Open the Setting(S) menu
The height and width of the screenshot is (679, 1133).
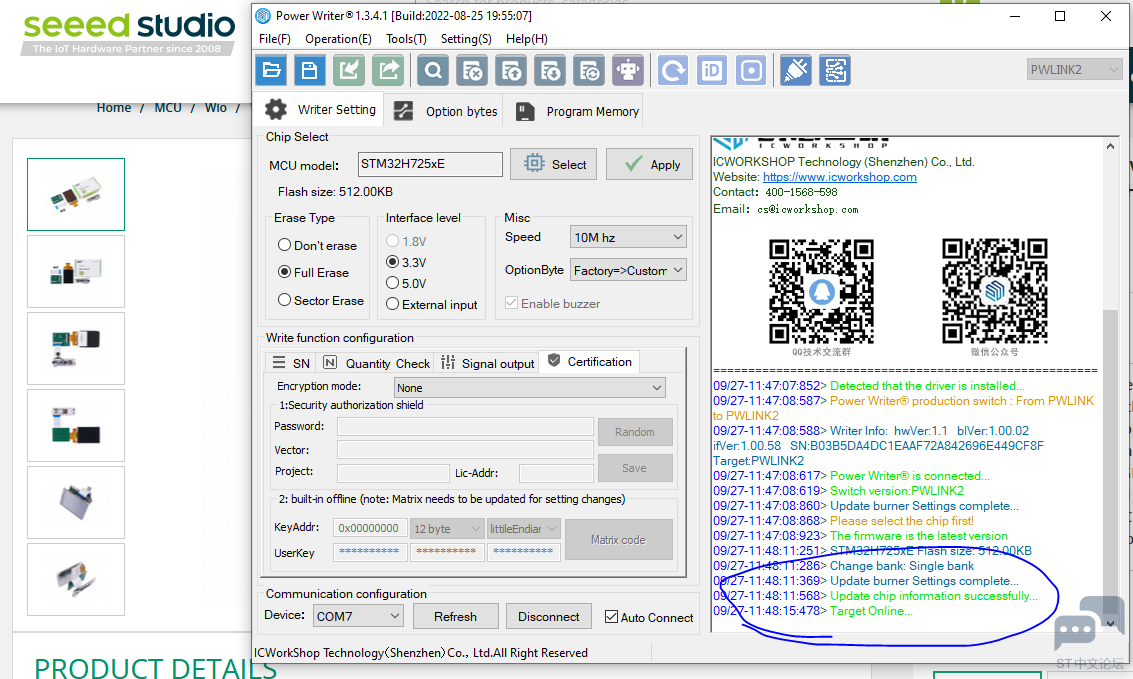click(466, 39)
